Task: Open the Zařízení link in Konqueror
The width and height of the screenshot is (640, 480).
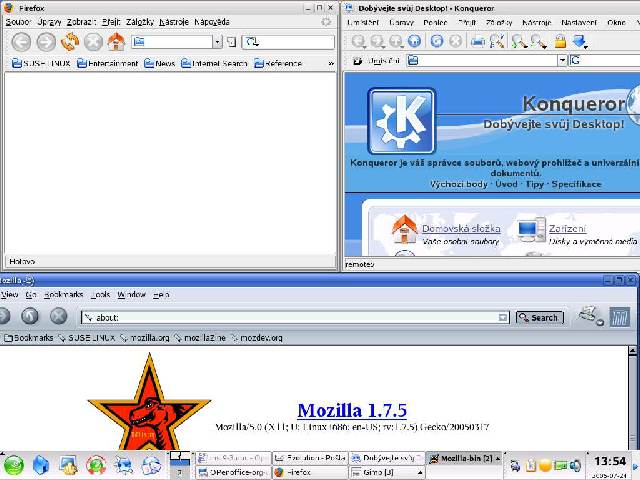Action: coord(567,229)
